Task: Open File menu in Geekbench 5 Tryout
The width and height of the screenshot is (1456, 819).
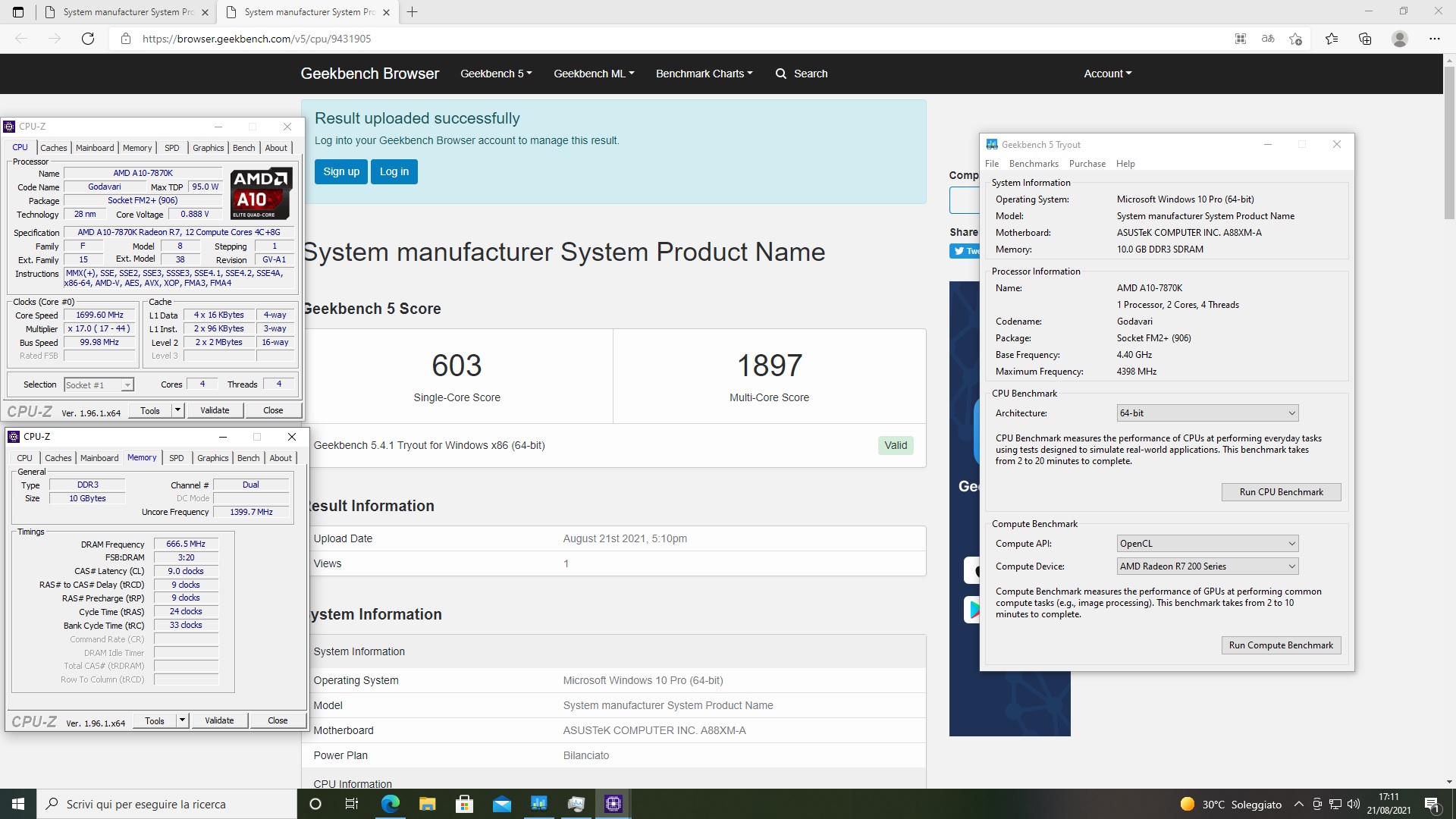Action: tap(992, 164)
